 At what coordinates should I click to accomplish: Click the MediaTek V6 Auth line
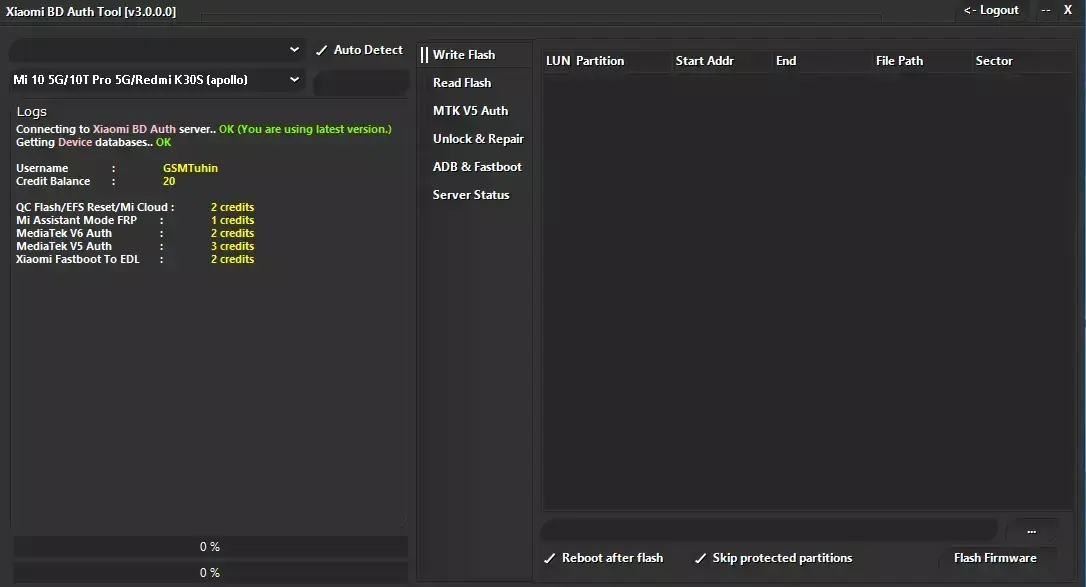pyautogui.click(x=135, y=233)
